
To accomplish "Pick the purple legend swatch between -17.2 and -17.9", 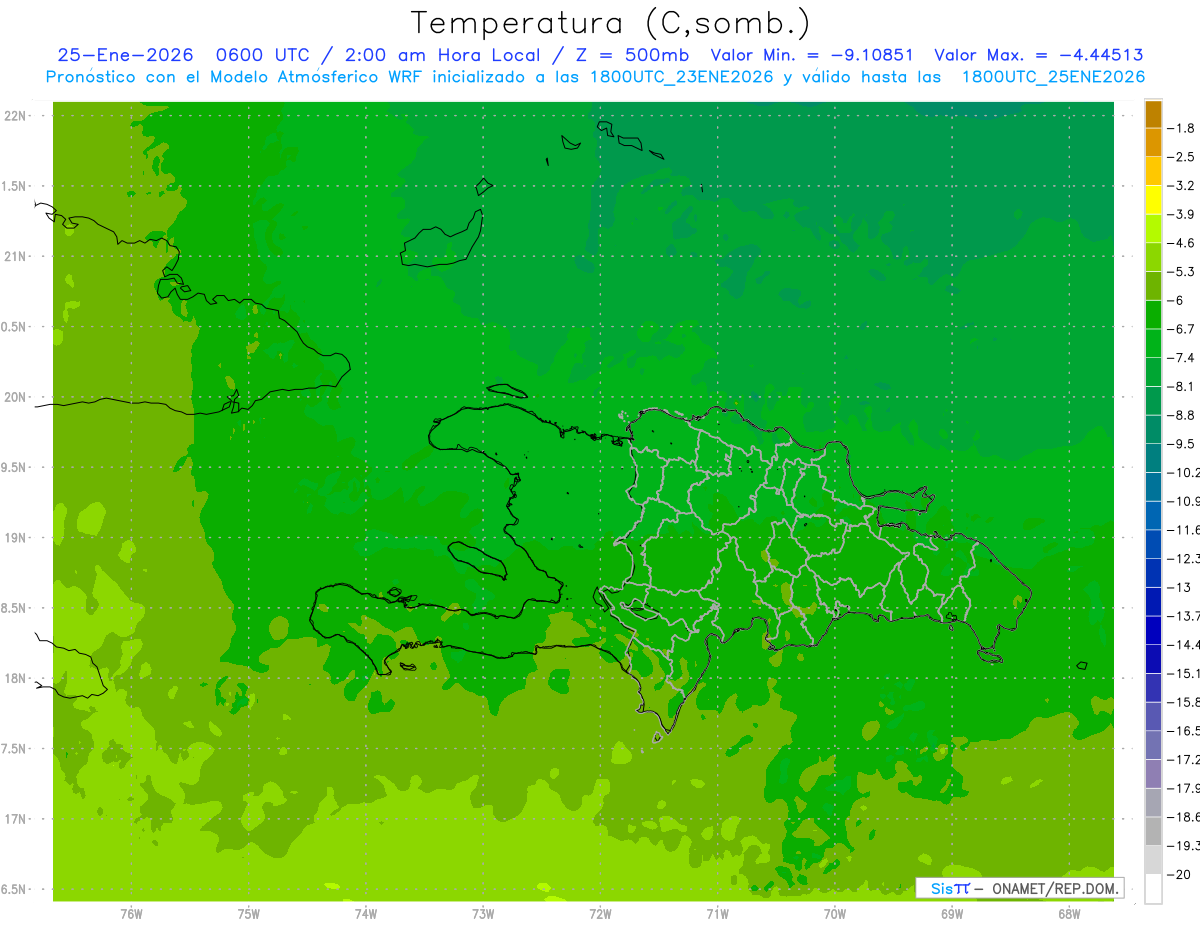I will 1153,773.
